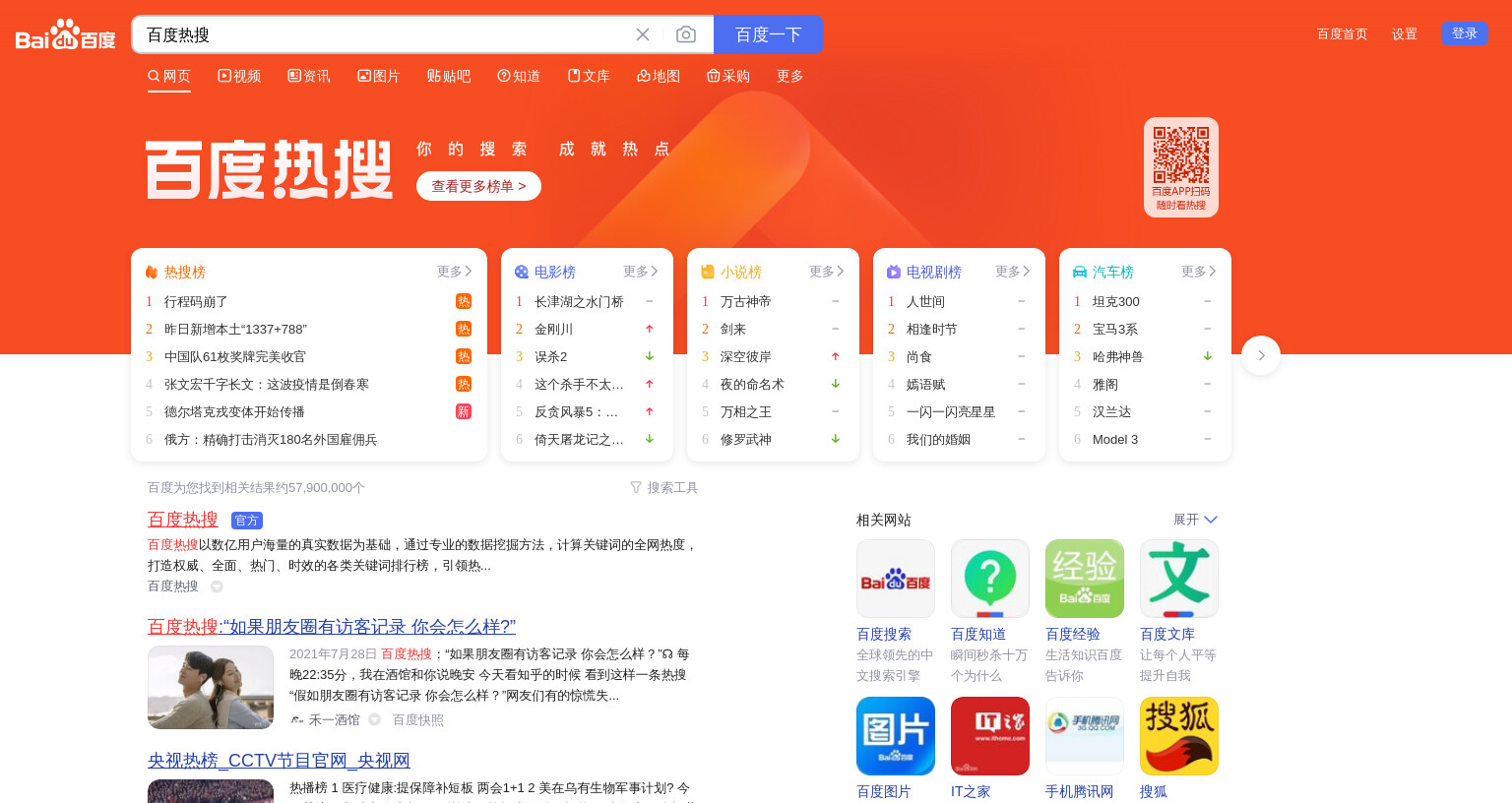
Task: Click the 百度文库 site icon
Action: (x=1179, y=579)
